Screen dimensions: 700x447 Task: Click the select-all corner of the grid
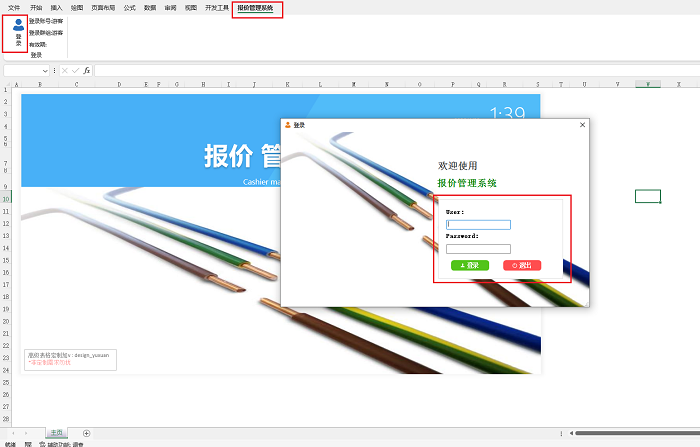[x=6, y=84]
